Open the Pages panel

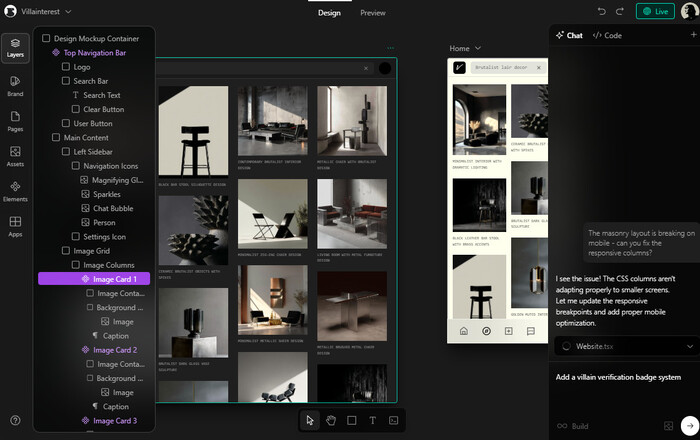point(15,119)
